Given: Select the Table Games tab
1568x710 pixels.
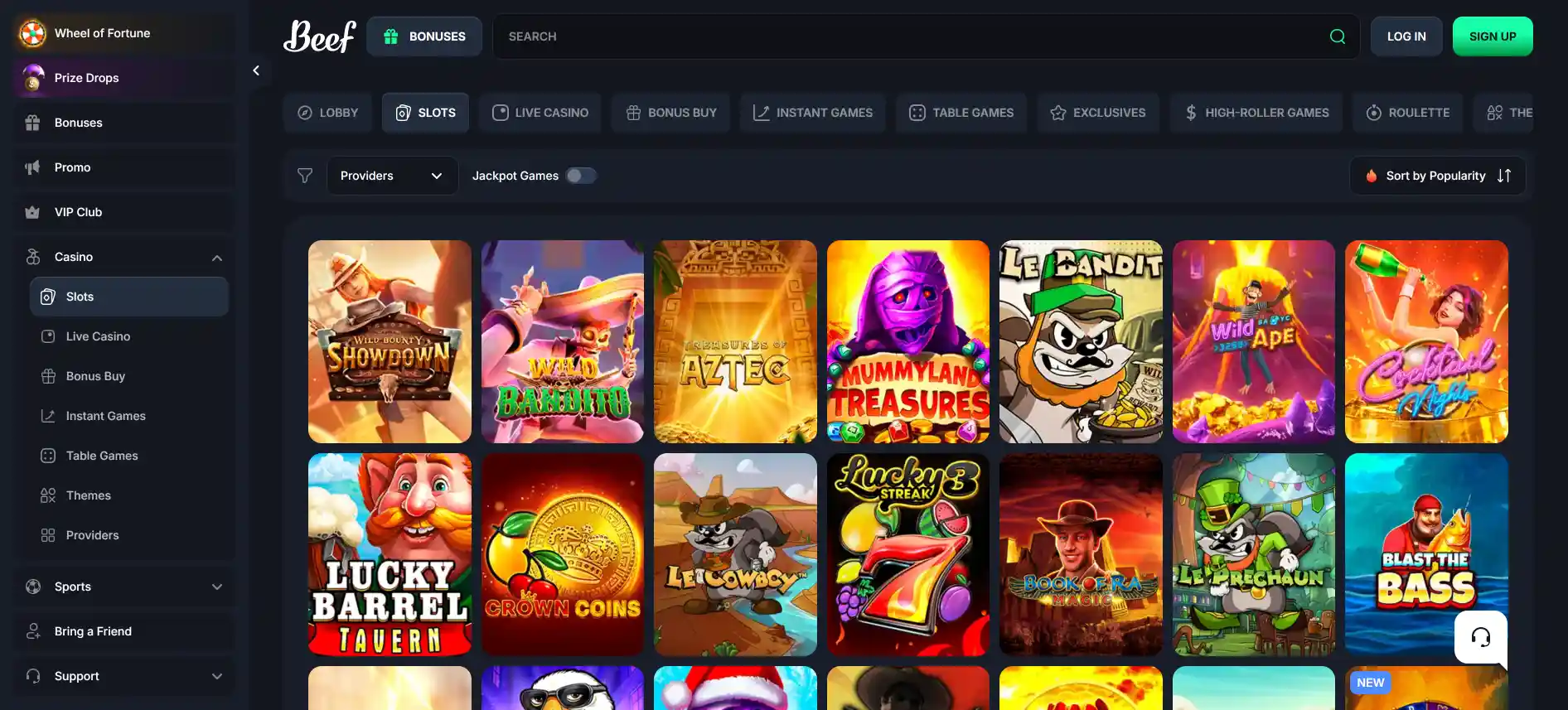Looking at the screenshot, I should click(x=961, y=113).
